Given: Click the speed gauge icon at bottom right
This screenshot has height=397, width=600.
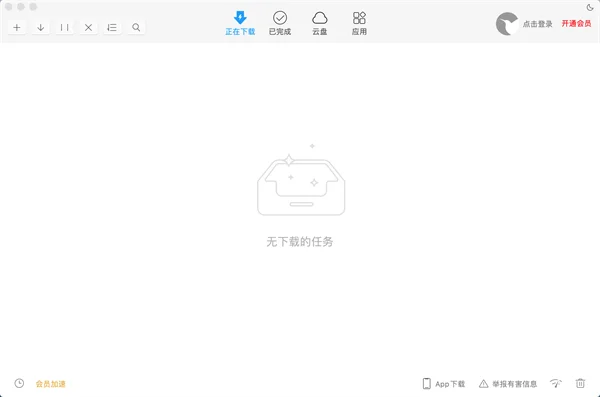Looking at the screenshot, I should point(556,383).
